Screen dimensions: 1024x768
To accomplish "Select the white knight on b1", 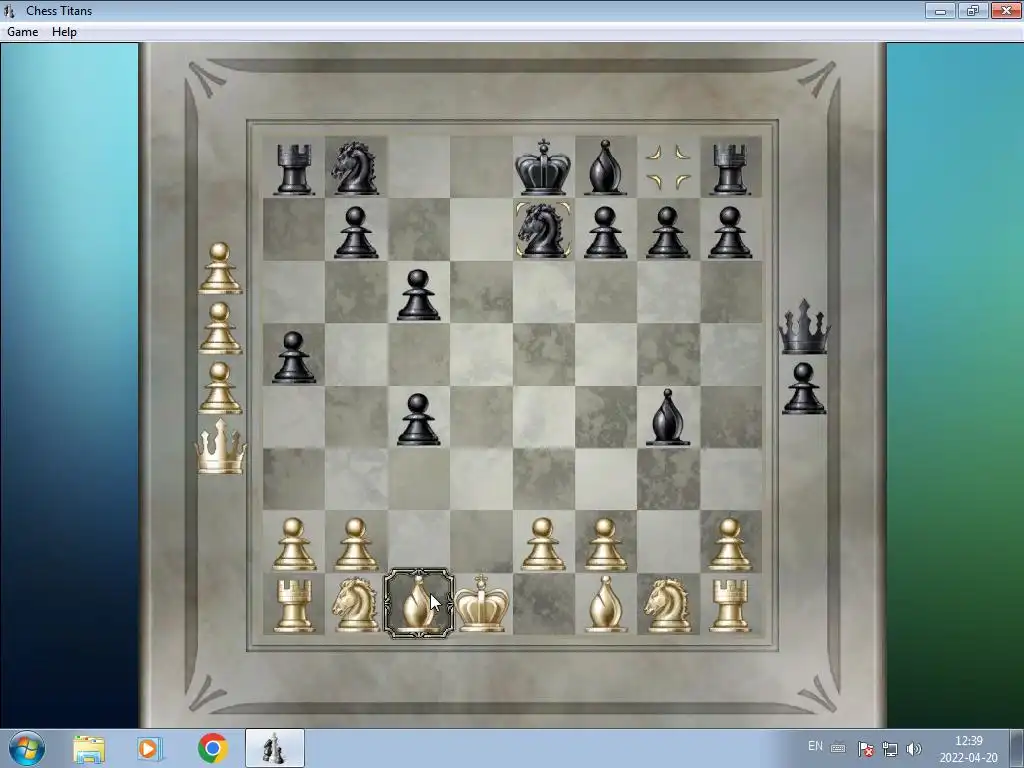I will [x=355, y=605].
